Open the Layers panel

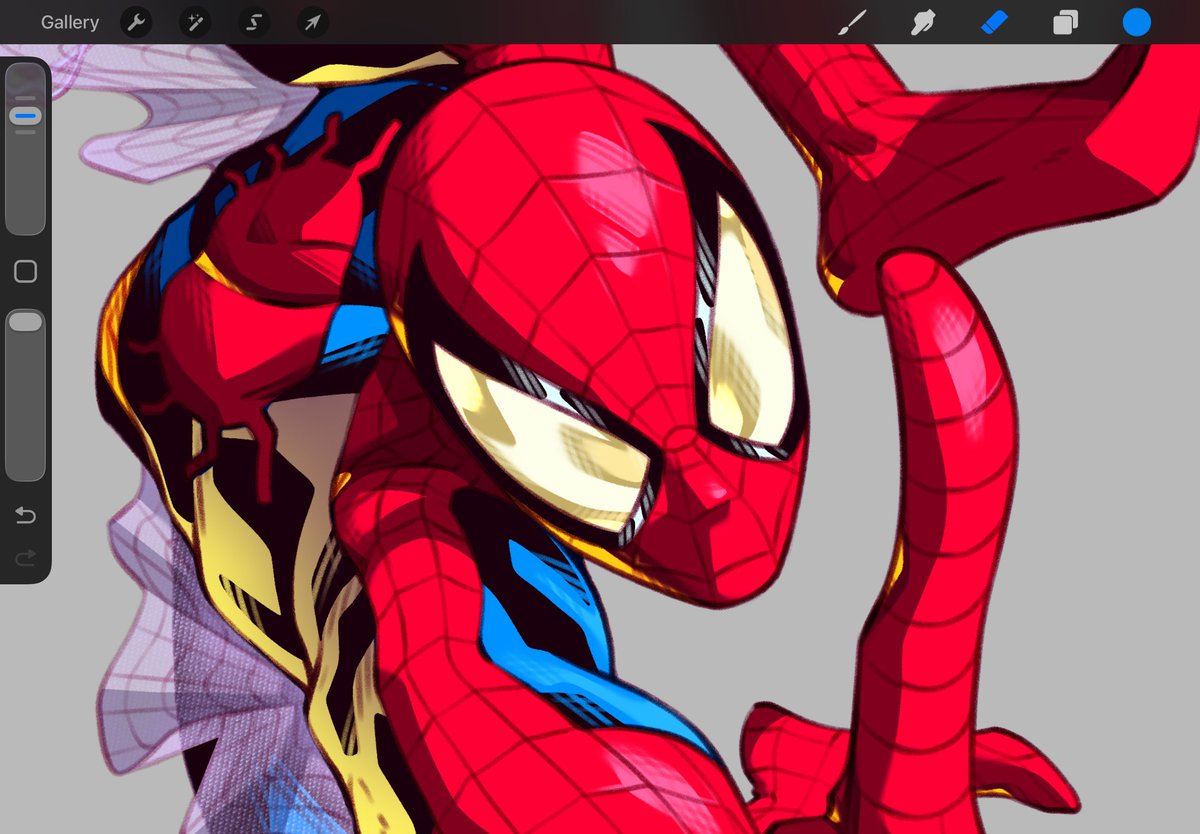pos(1066,22)
